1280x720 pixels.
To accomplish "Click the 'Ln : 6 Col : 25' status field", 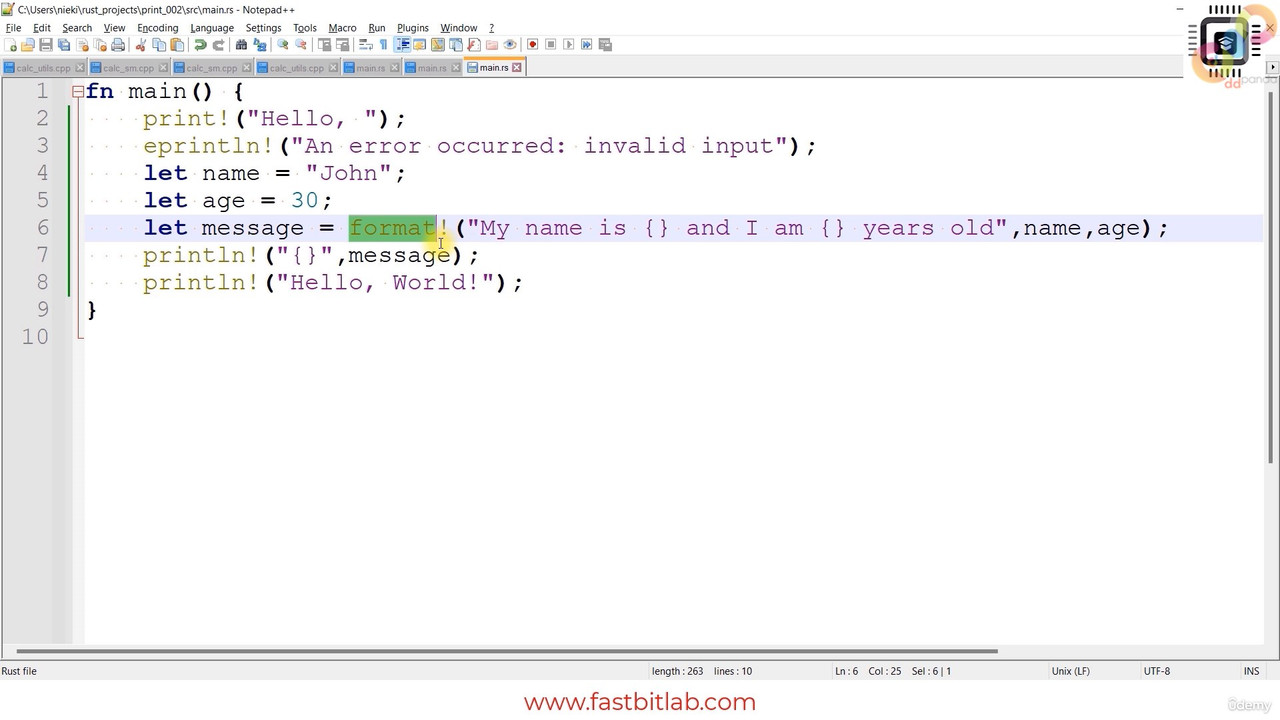I will 868,671.
